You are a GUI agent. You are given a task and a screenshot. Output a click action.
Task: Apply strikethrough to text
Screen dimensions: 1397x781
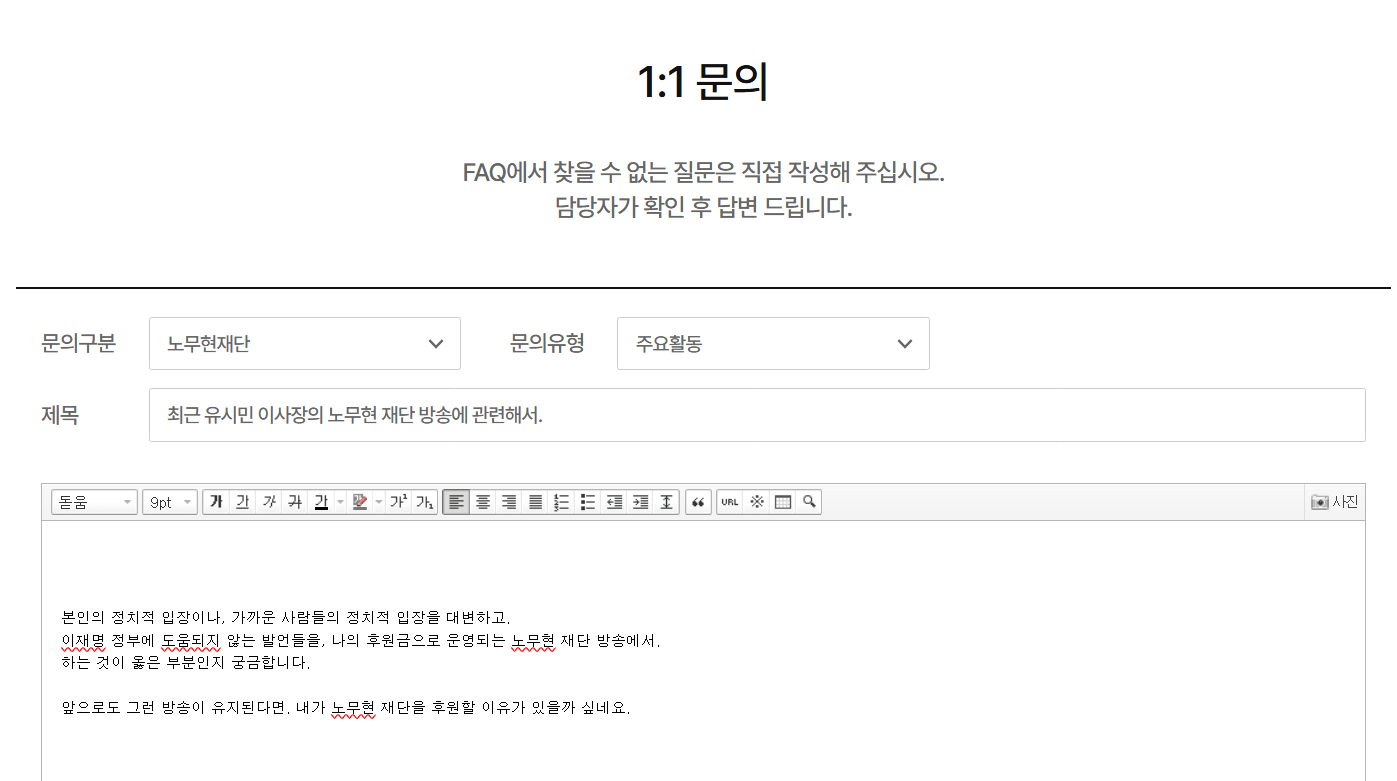[x=294, y=502]
